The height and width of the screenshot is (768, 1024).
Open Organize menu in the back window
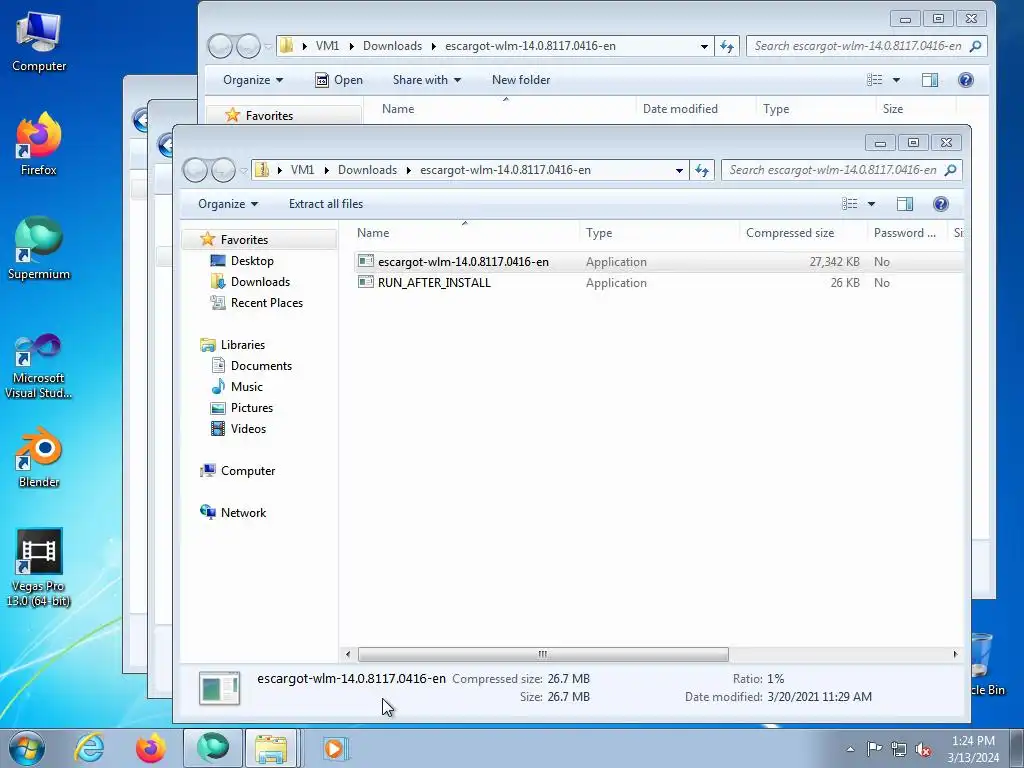click(x=253, y=80)
